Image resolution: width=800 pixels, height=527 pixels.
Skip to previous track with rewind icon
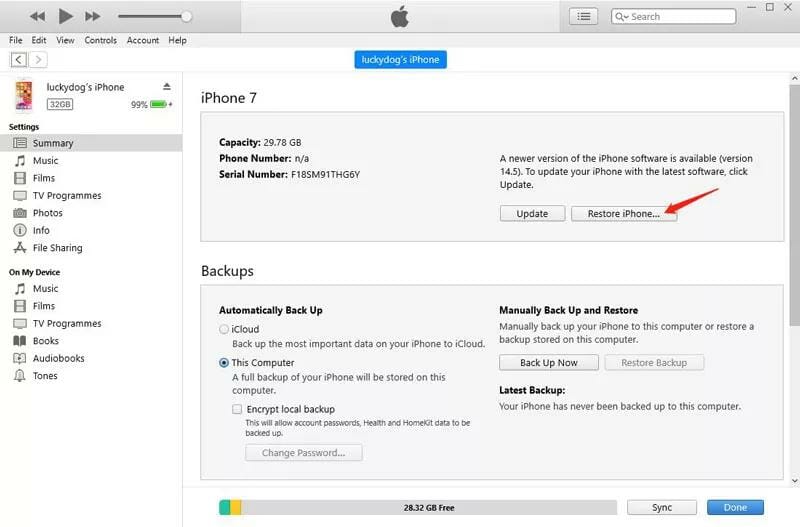point(37,17)
